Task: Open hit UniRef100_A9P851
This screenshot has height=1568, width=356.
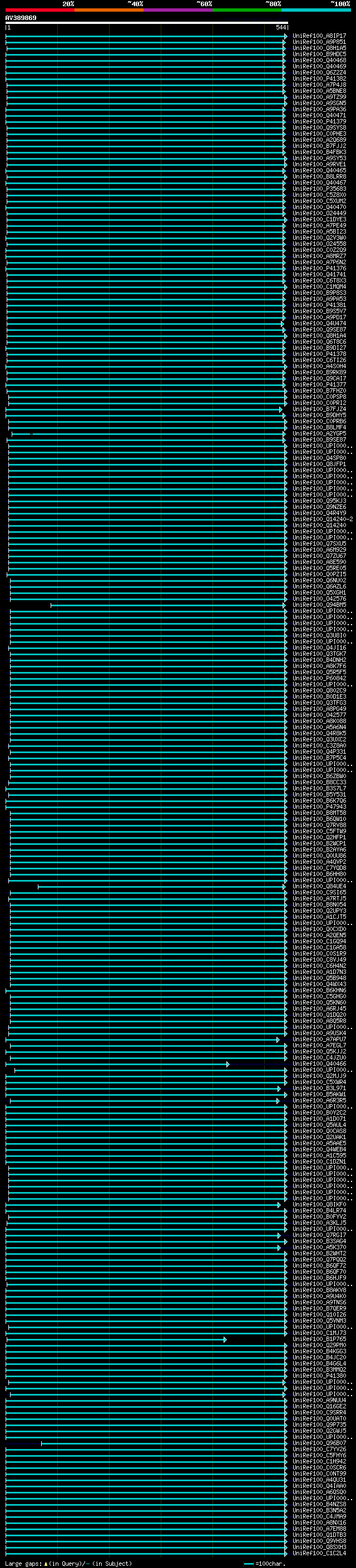Action: 319,42
